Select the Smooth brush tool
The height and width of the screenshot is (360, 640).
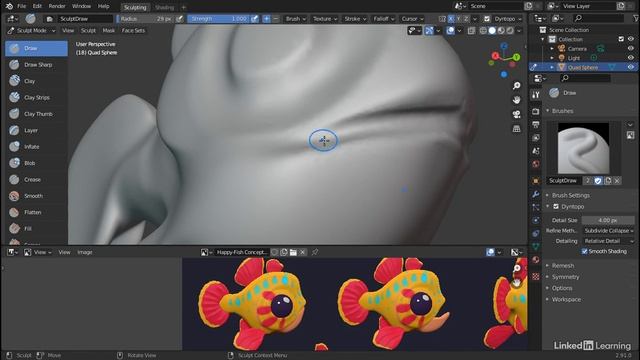36,196
